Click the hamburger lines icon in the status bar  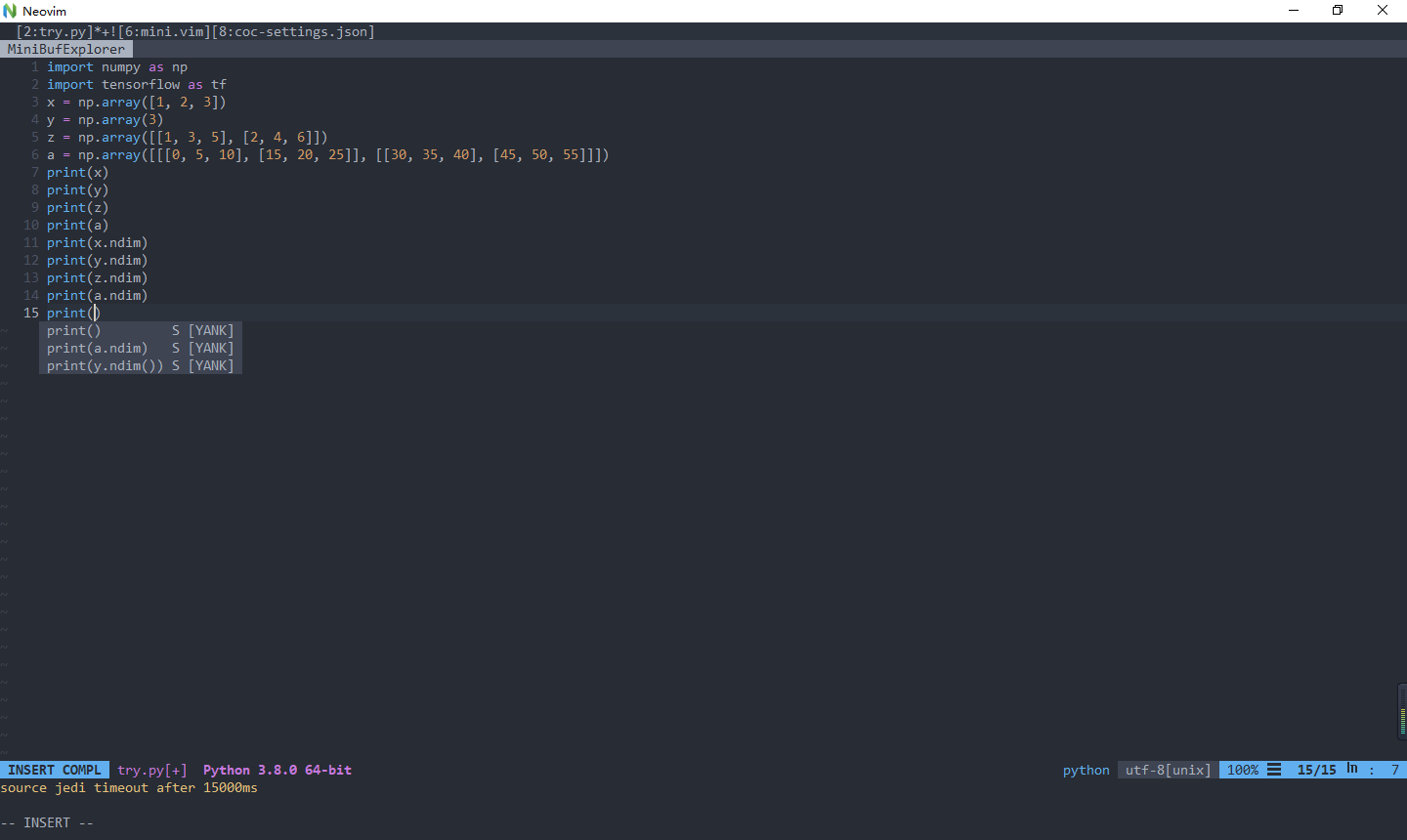tap(1274, 770)
